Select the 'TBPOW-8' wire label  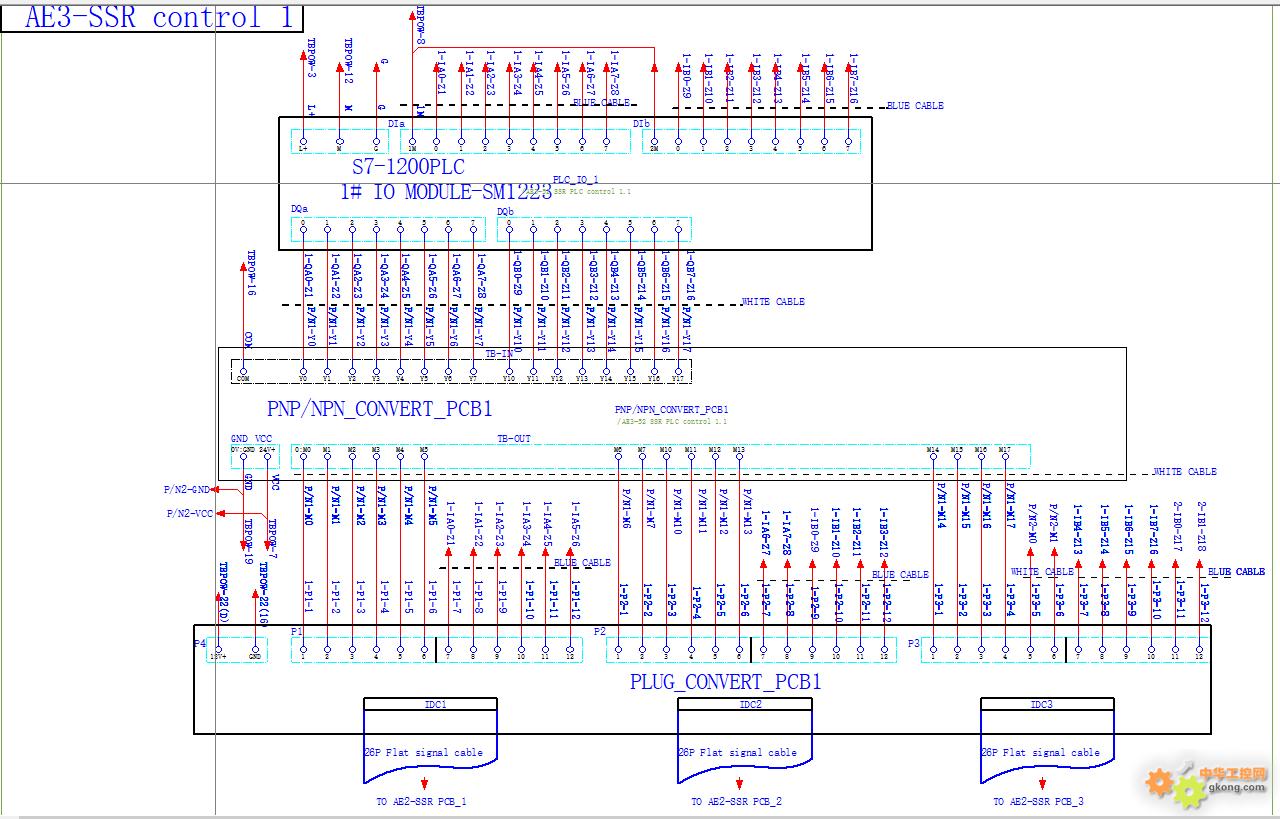coord(420,27)
